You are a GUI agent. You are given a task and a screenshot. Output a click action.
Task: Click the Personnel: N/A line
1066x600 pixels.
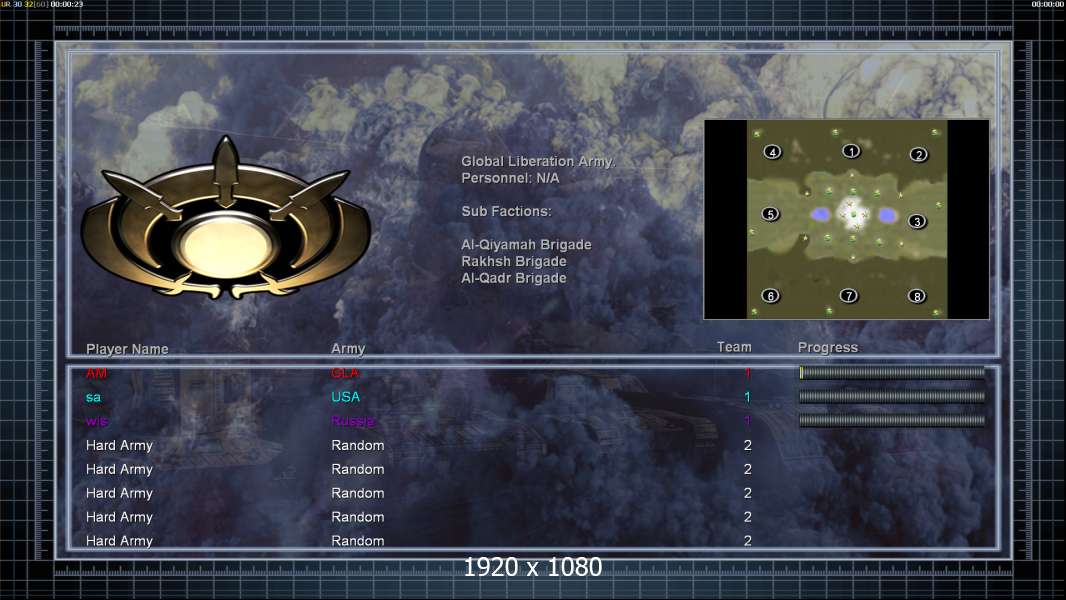[x=510, y=178]
